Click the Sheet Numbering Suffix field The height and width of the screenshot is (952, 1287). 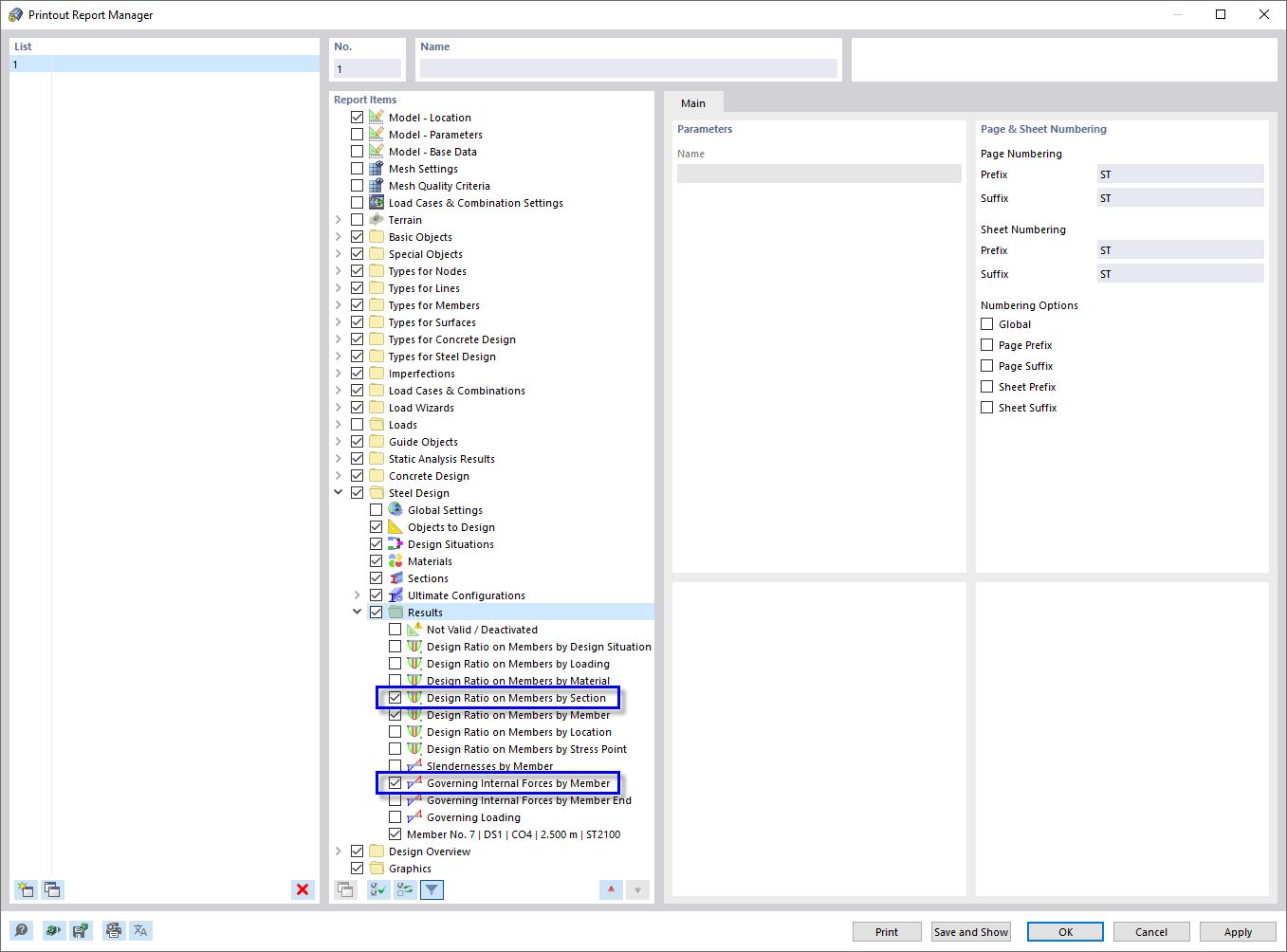pyautogui.click(x=1181, y=274)
